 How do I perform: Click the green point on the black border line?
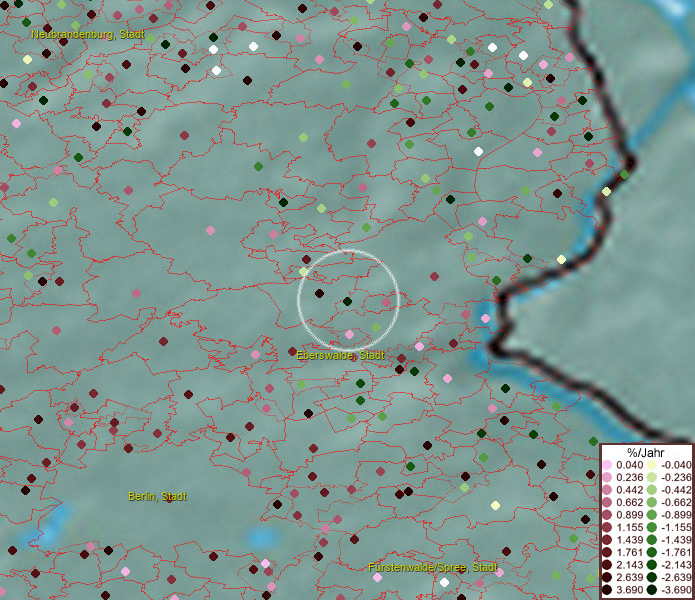tap(625, 175)
